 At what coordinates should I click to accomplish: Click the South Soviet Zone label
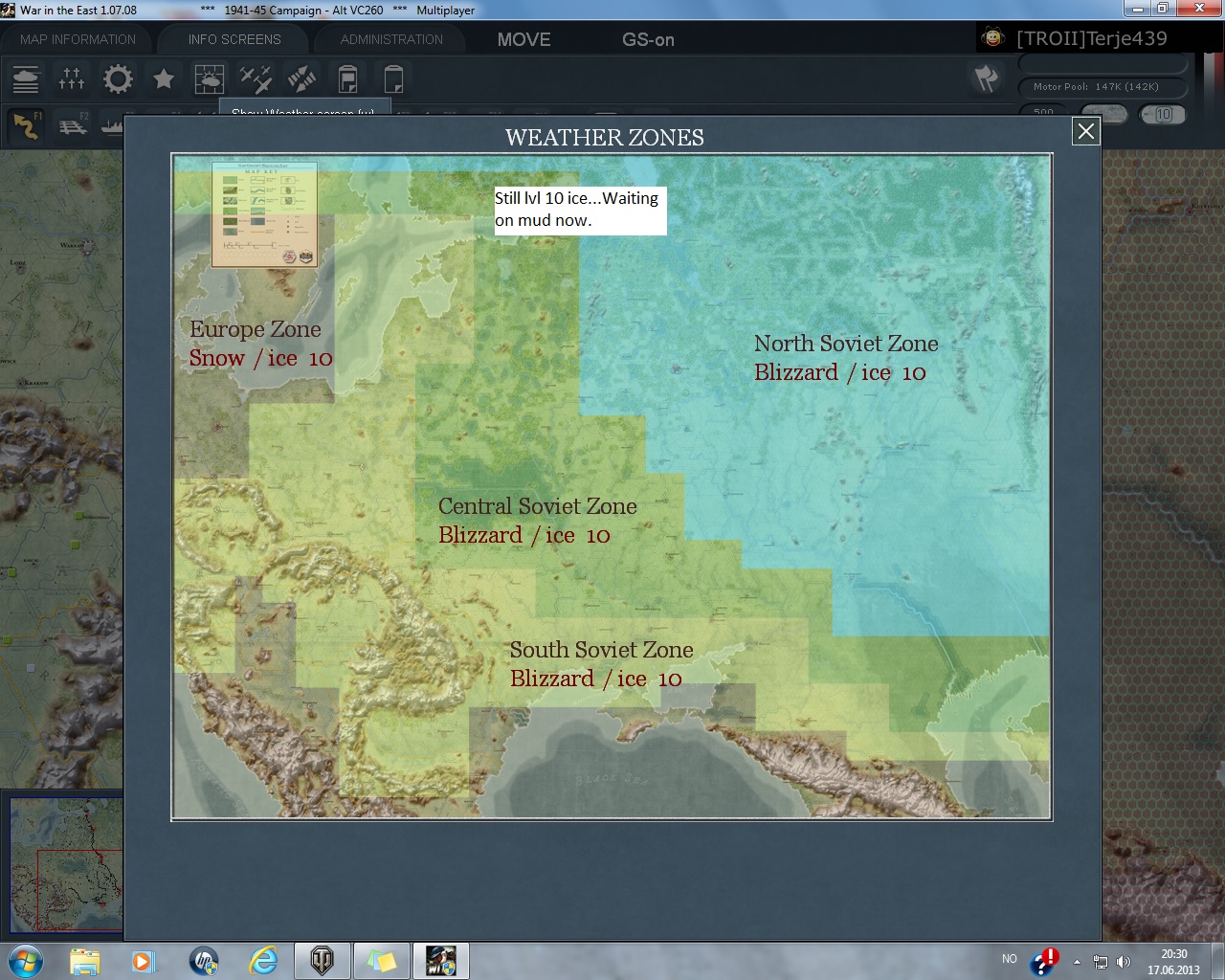point(601,650)
